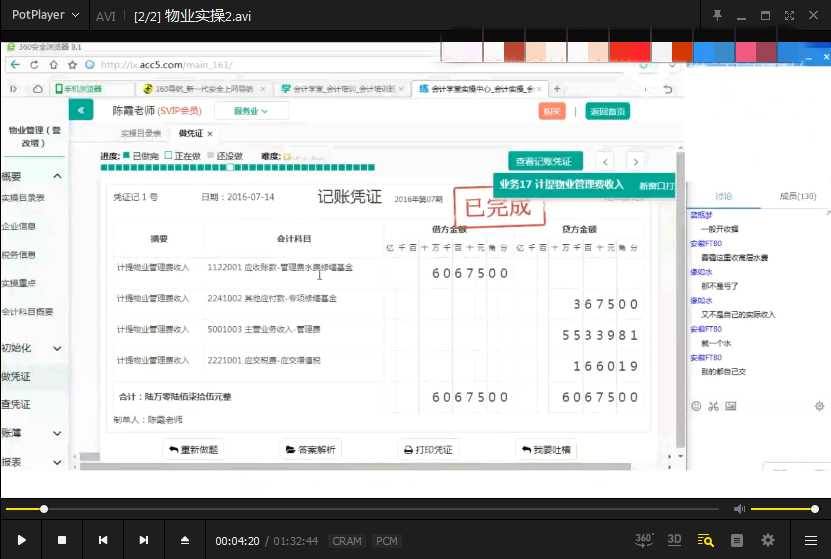Switch to the 做凭证 tab
Image resolution: width=831 pixels, height=559 pixels.
point(192,133)
